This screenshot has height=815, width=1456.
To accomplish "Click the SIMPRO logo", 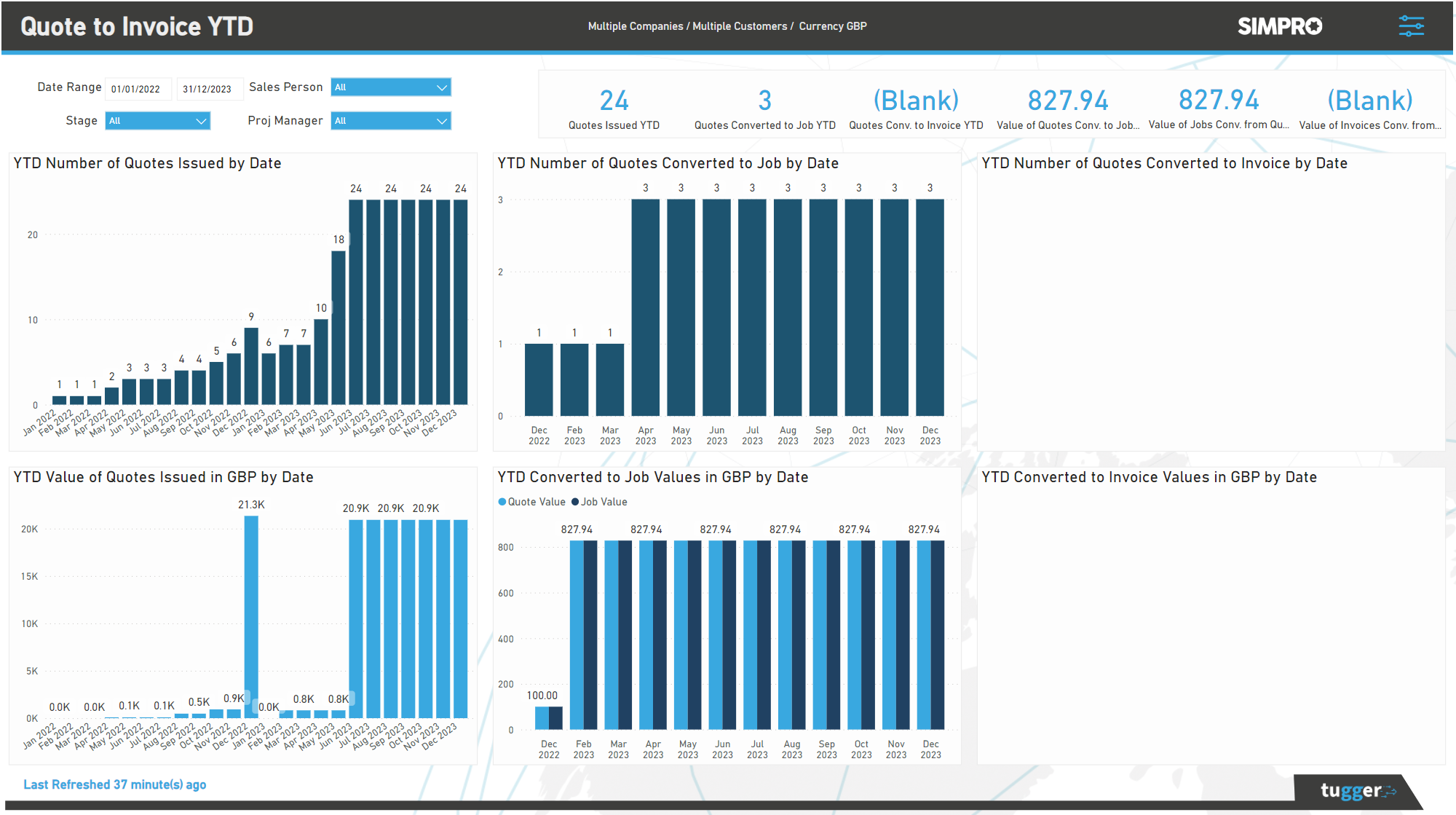I will (x=1279, y=25).
